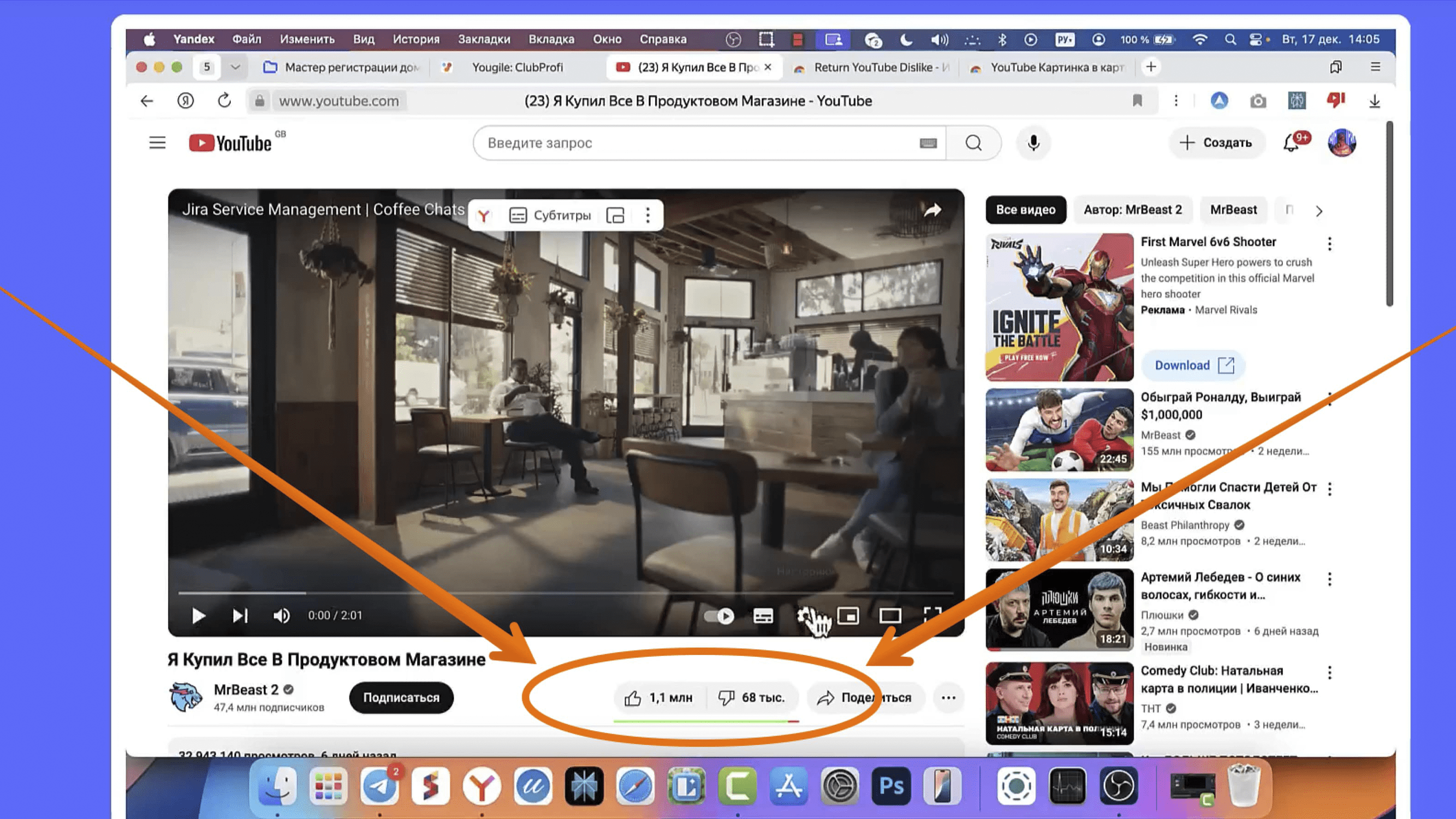
Task: Click the Download ad link button
Action: [1193, 365]
